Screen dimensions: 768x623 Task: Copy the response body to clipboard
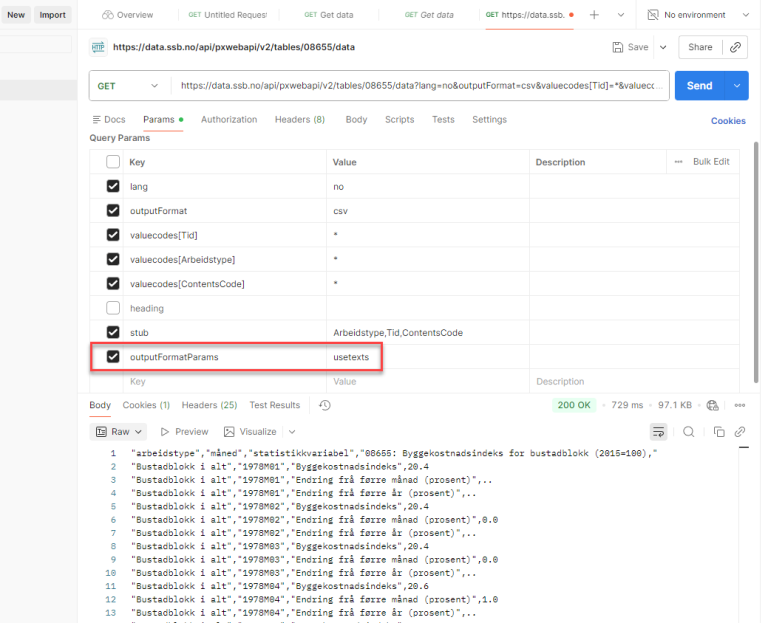(718, 432)
